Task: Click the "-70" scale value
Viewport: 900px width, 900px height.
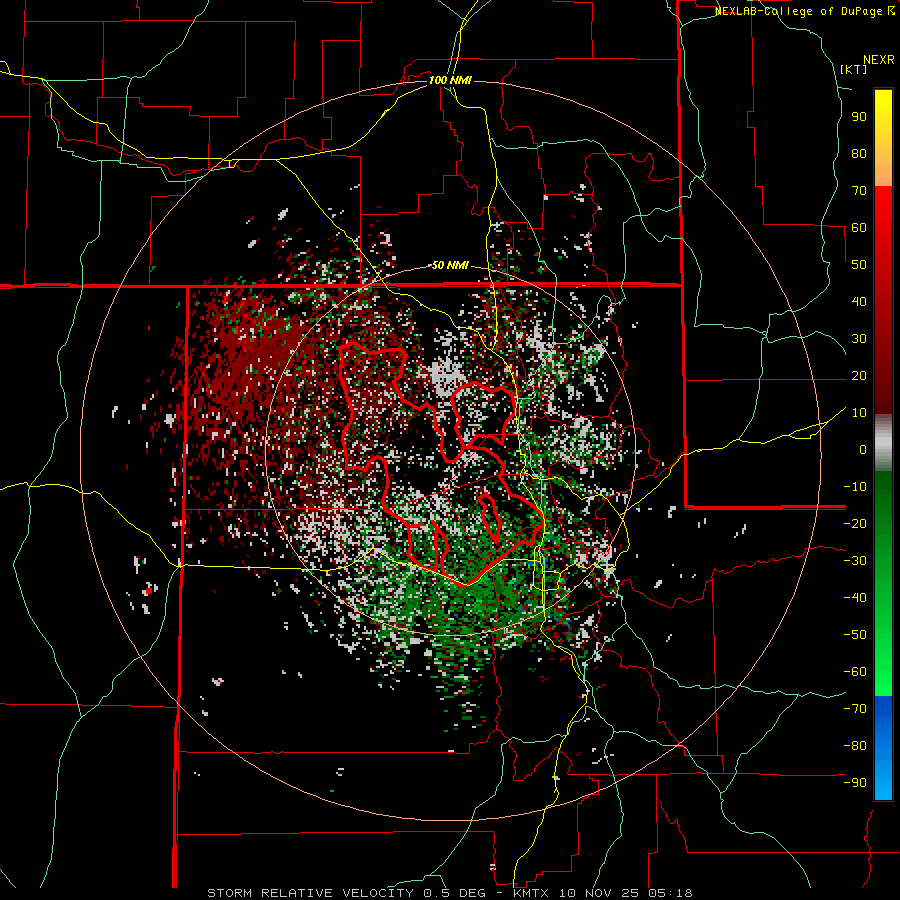Action: (855, 709)
